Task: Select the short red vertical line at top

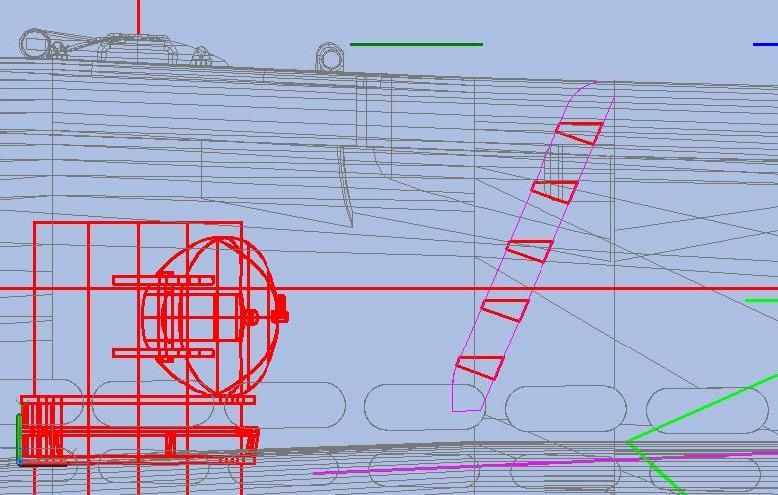Action: [x=139, y=15]
